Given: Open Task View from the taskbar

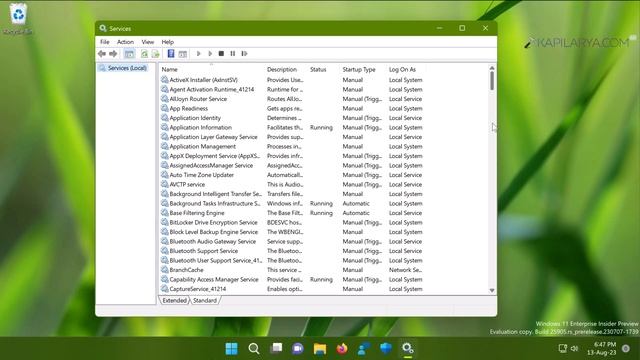Looking at the screenshot, I should (276, 348).
